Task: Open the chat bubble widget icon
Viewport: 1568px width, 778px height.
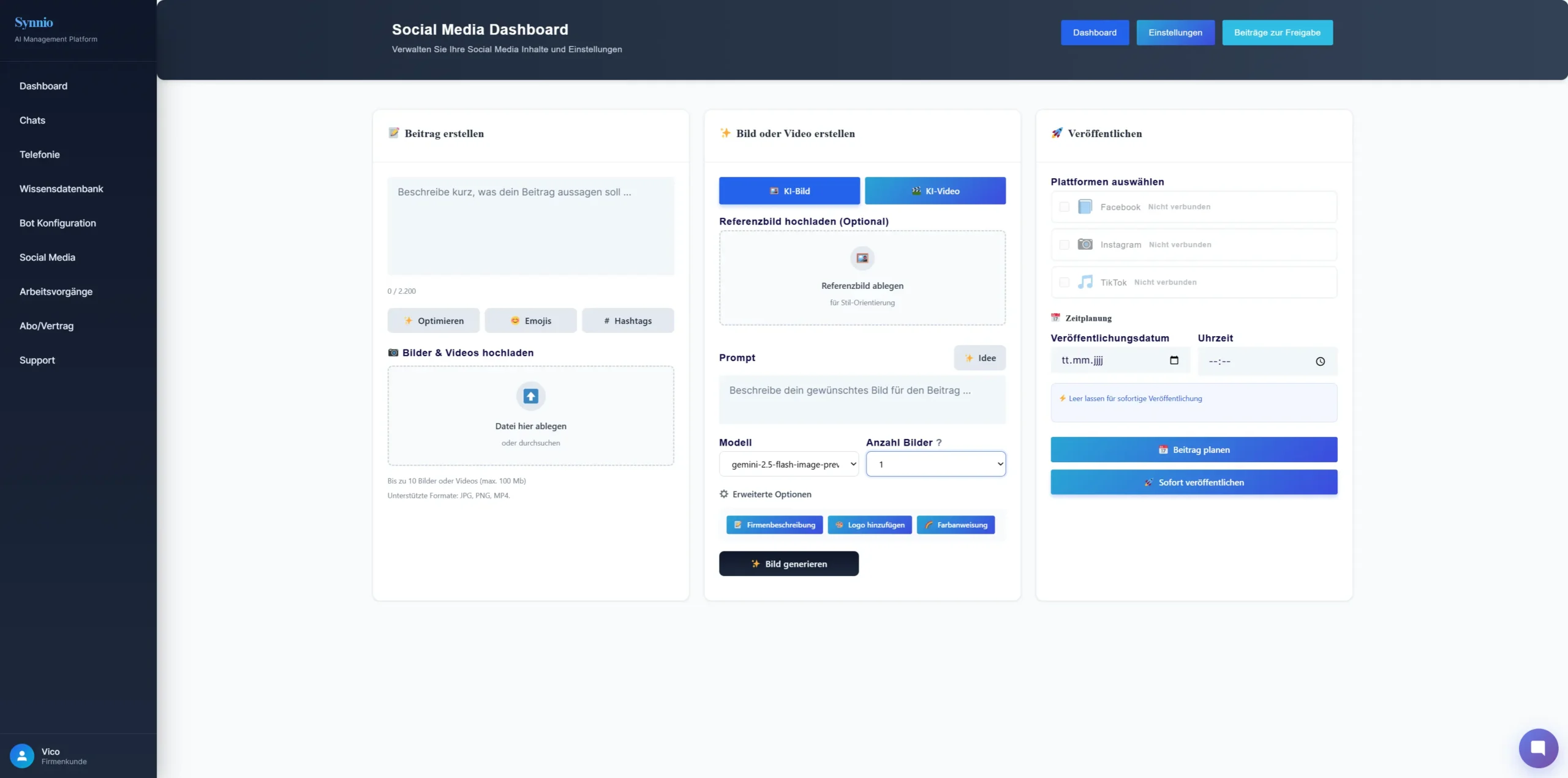Action: (x=1537, y=747)
